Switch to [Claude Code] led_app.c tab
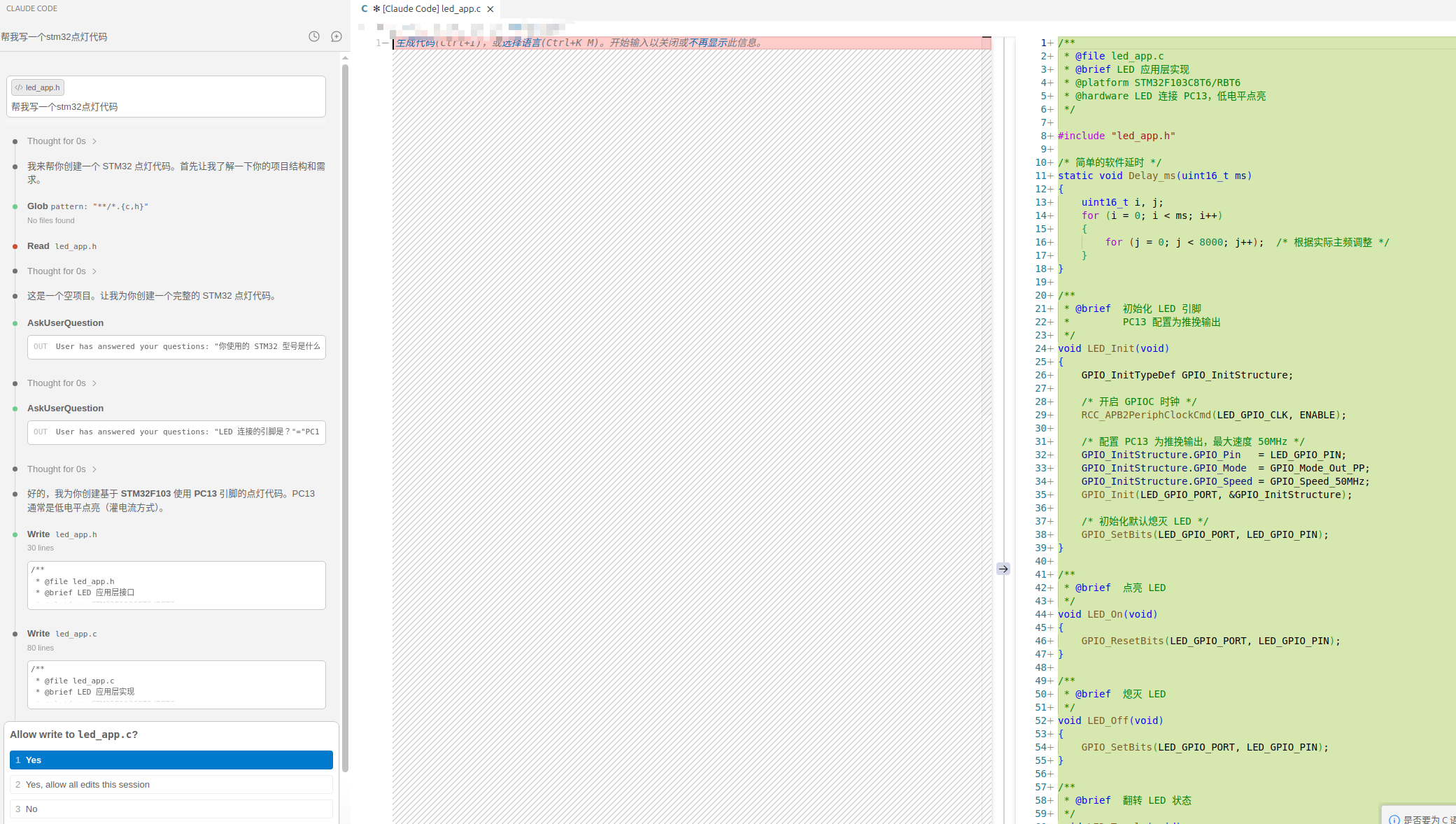 click(x=431, y=9)
